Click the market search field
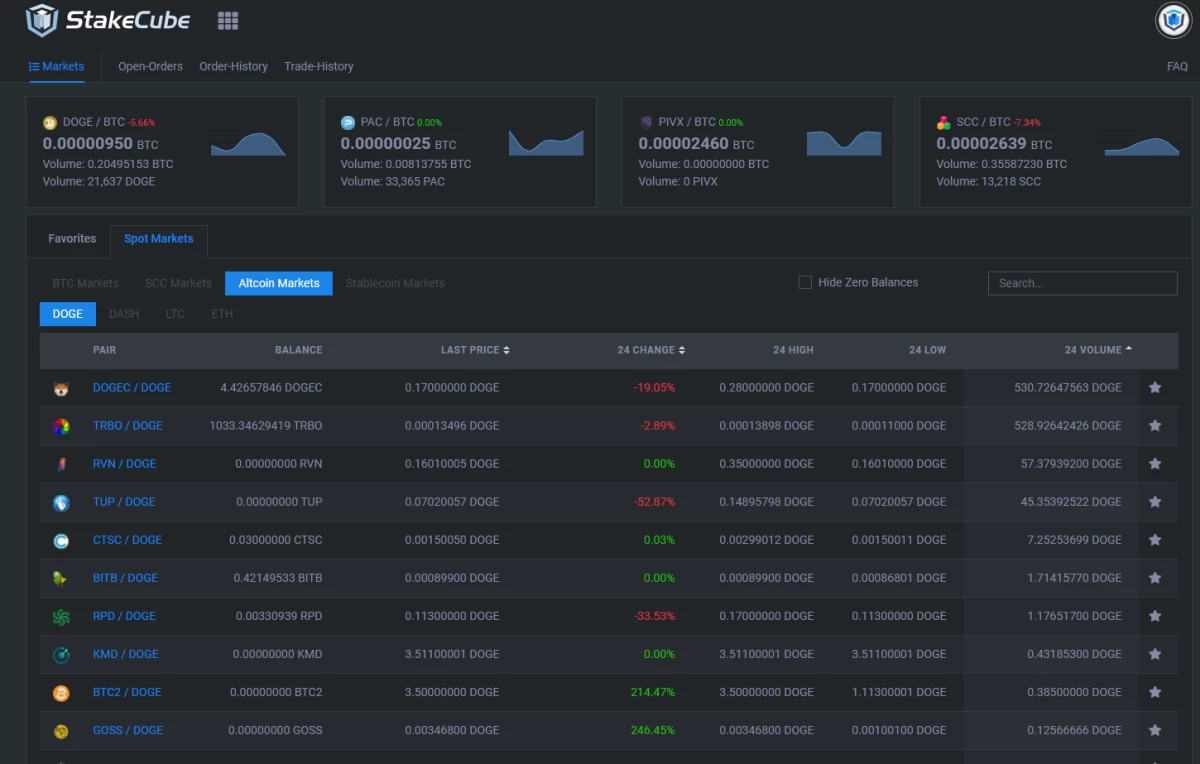 1082,283
